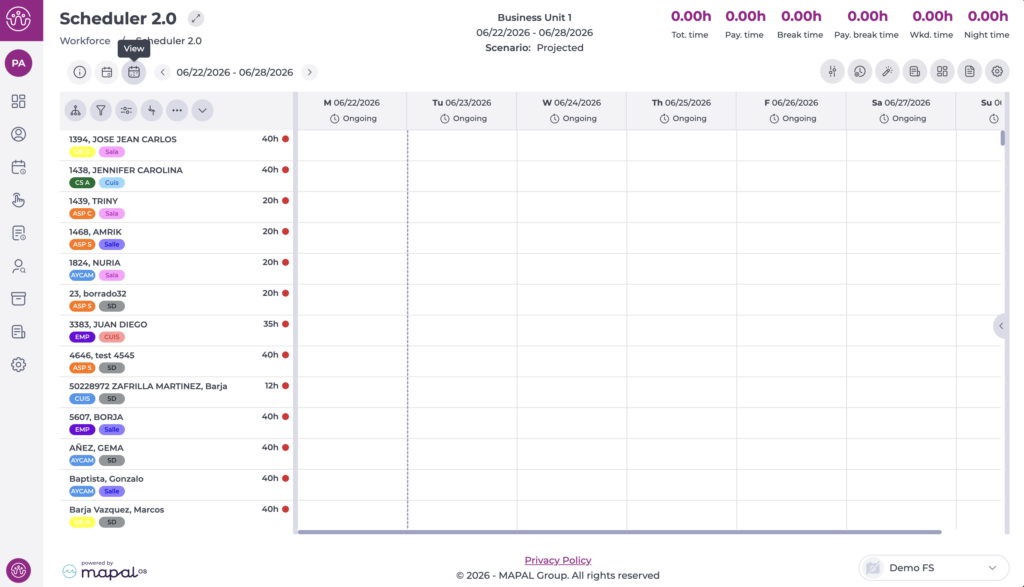
Task: Open the Privacy Policy link
Action: click(x=558, y=560)
